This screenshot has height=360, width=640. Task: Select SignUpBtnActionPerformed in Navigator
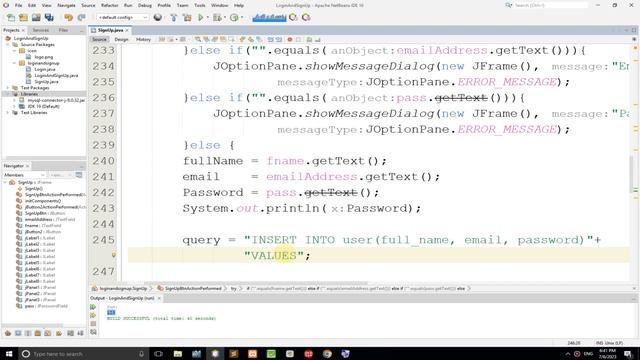coord(55,195)
